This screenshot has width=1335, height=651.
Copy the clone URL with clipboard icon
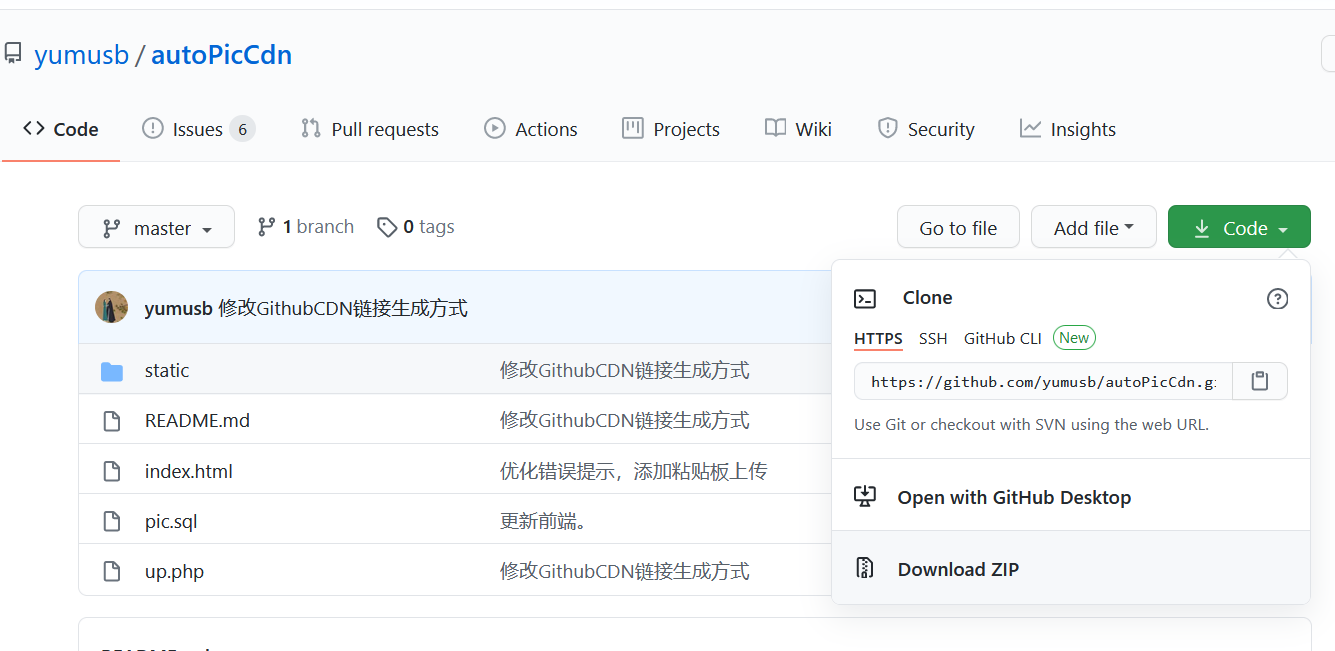tap(1260, 381)
